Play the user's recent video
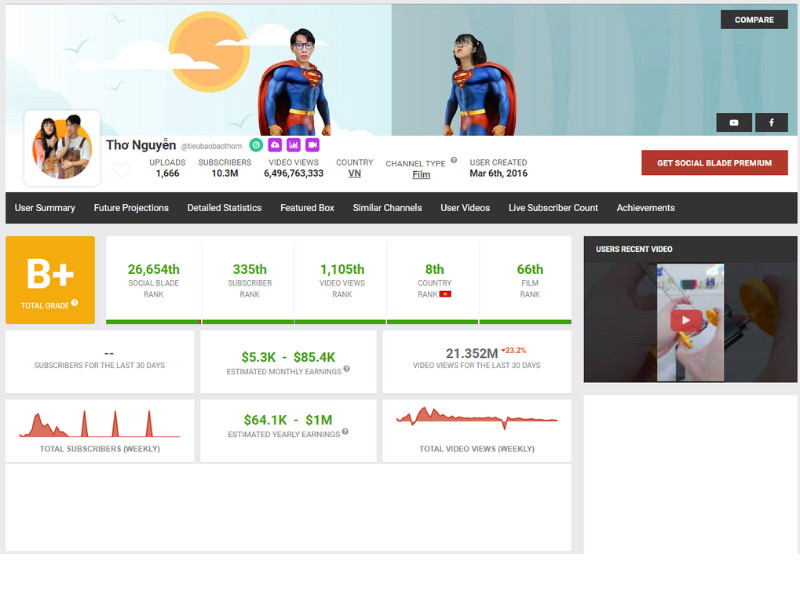Image resolution: width=800 pixels, height=600 pixels. pos(686,320)
